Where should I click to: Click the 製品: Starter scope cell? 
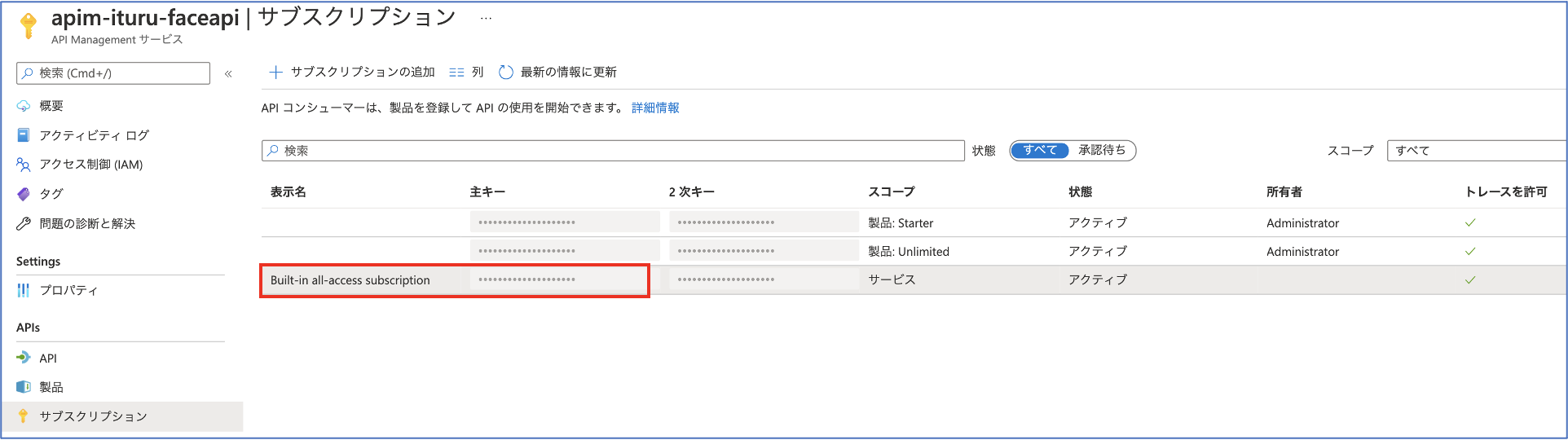(901, 222)
